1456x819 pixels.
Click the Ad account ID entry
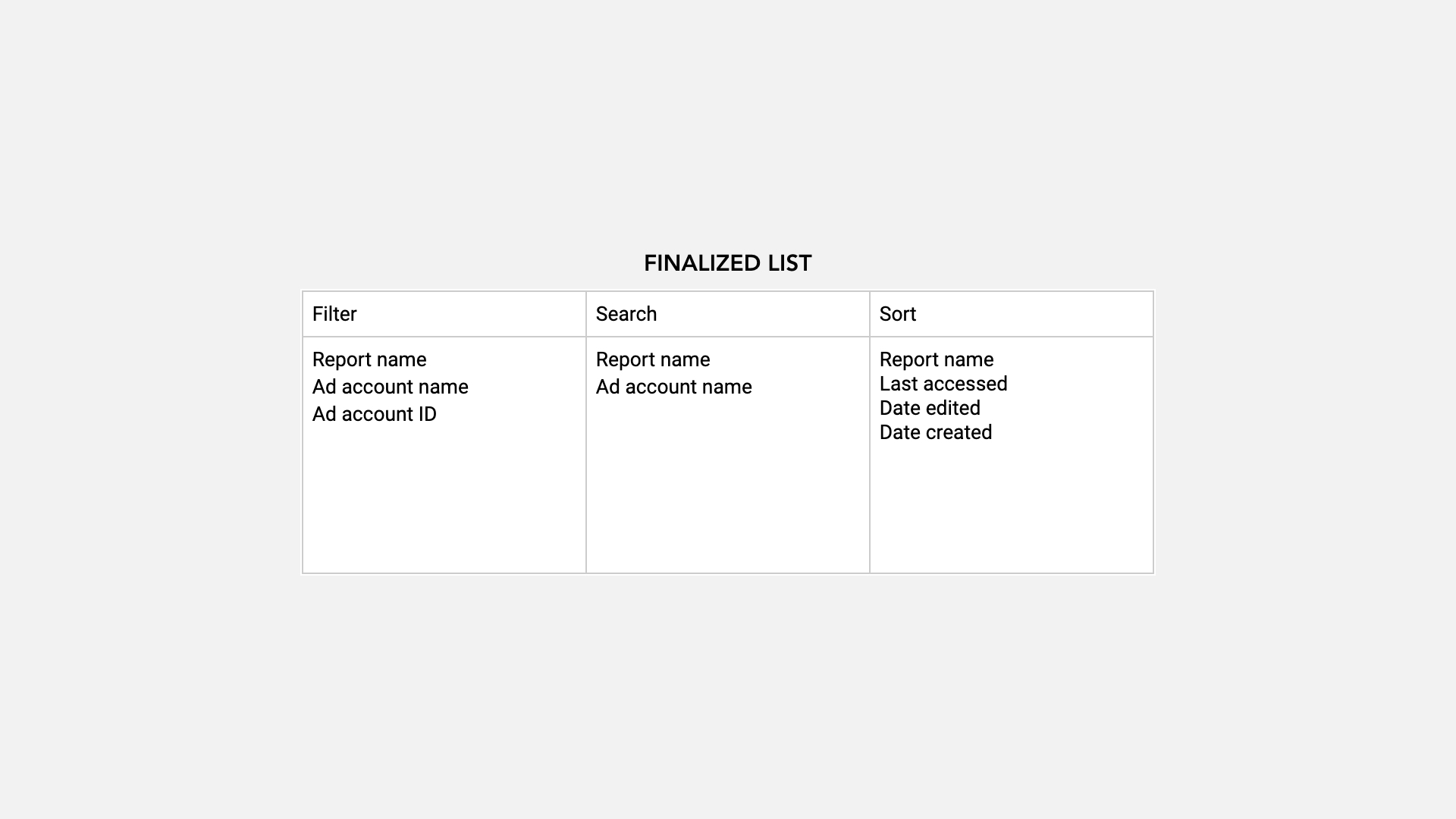[x=374, y=414]
